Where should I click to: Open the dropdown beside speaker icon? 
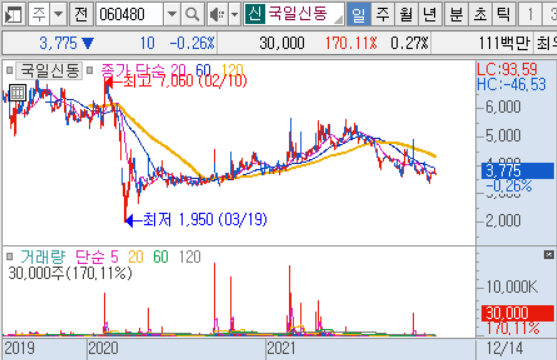click(234, 15)
